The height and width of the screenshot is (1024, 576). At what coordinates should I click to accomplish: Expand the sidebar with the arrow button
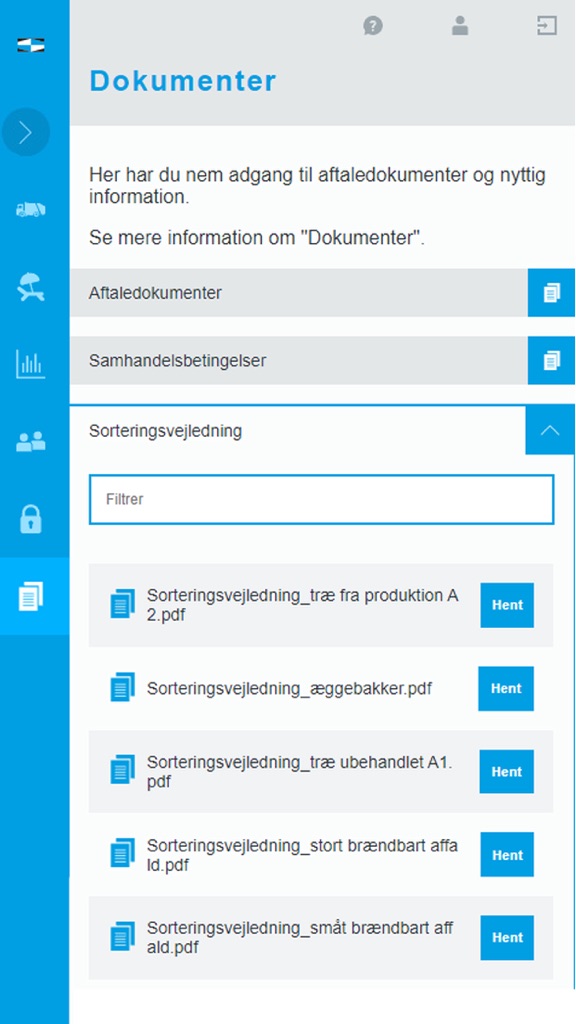click(25, 132)
